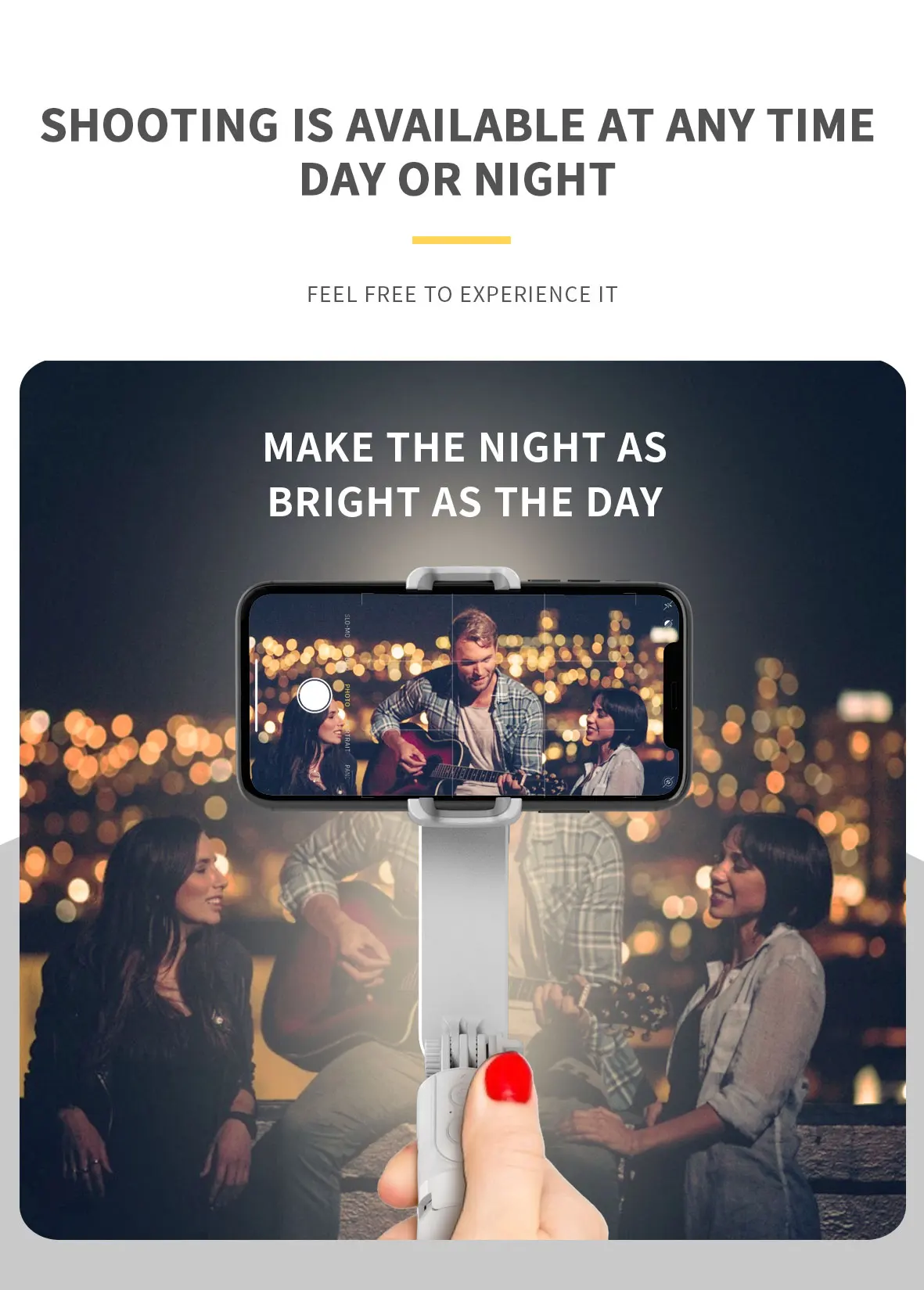Click the yellow divider line under heading
Image resolution: width=924 pixels, height=1290 pixels.
[x=462, y=240]
